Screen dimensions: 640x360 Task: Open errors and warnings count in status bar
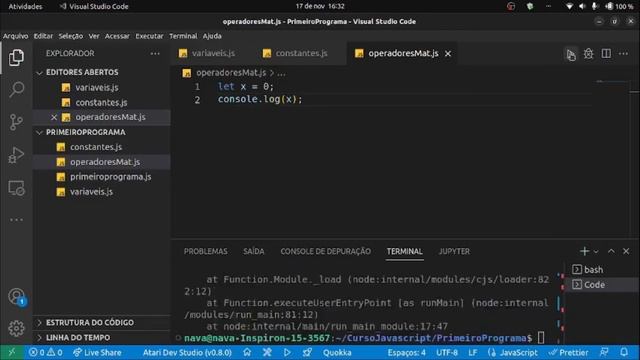click(45, 352)
